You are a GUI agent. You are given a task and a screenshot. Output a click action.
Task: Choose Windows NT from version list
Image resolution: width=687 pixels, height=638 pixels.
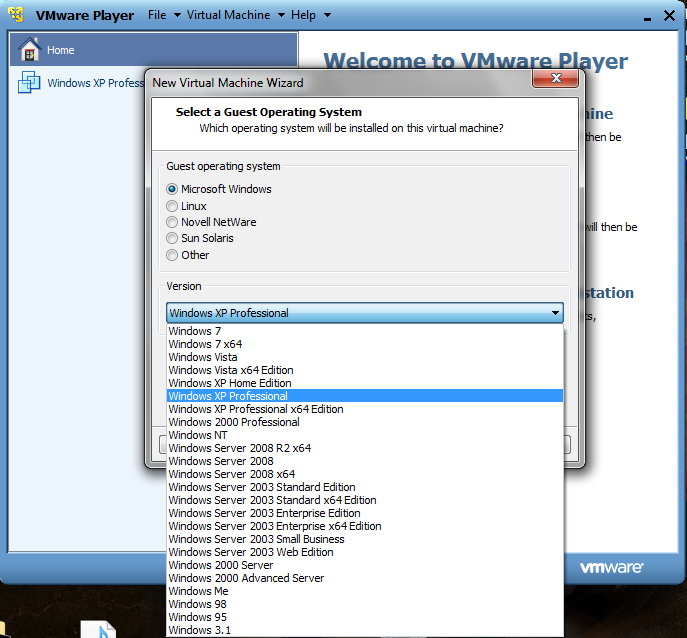(x=365, y=435)
